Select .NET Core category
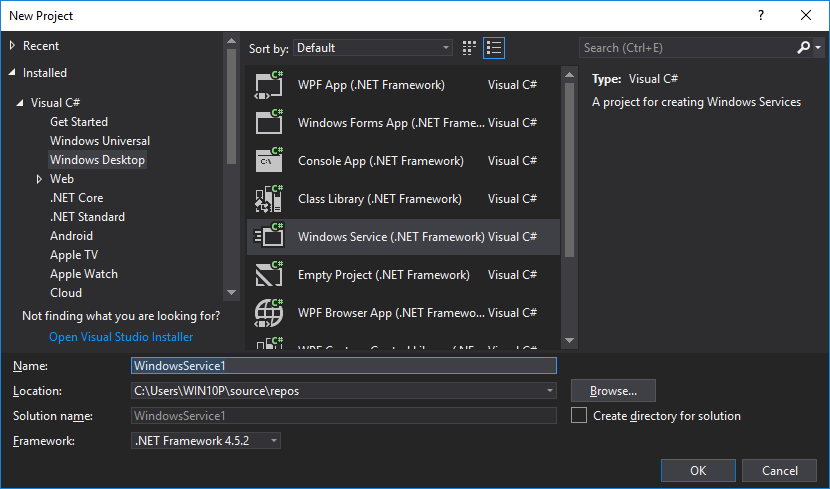The image size is (830, 489). coord(77,198)
